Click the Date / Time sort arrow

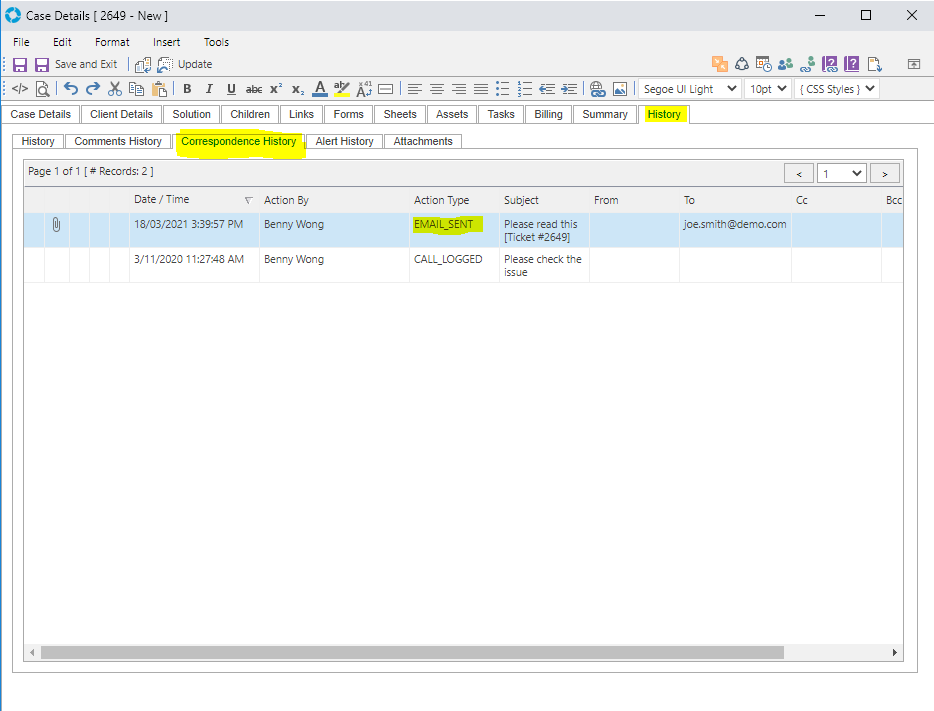coord(248,201)
